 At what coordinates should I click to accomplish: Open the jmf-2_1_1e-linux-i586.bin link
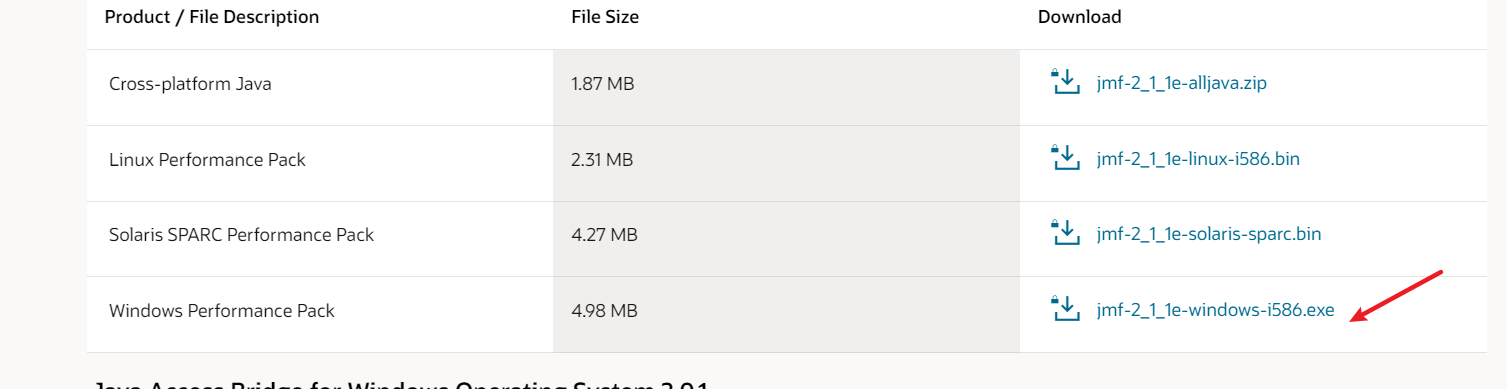(1198, 159)
